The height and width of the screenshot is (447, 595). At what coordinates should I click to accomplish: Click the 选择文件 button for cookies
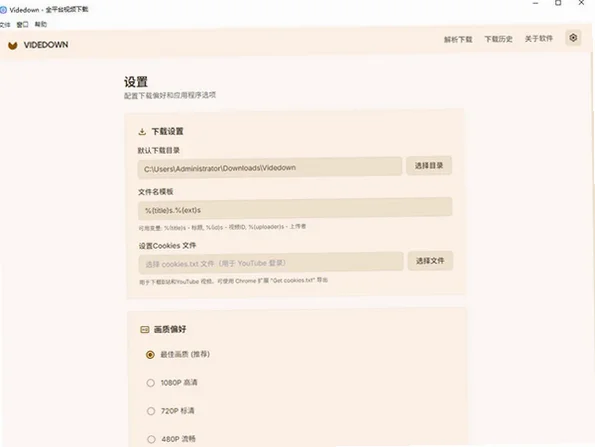pyautogui.click(x=430, y=261)
